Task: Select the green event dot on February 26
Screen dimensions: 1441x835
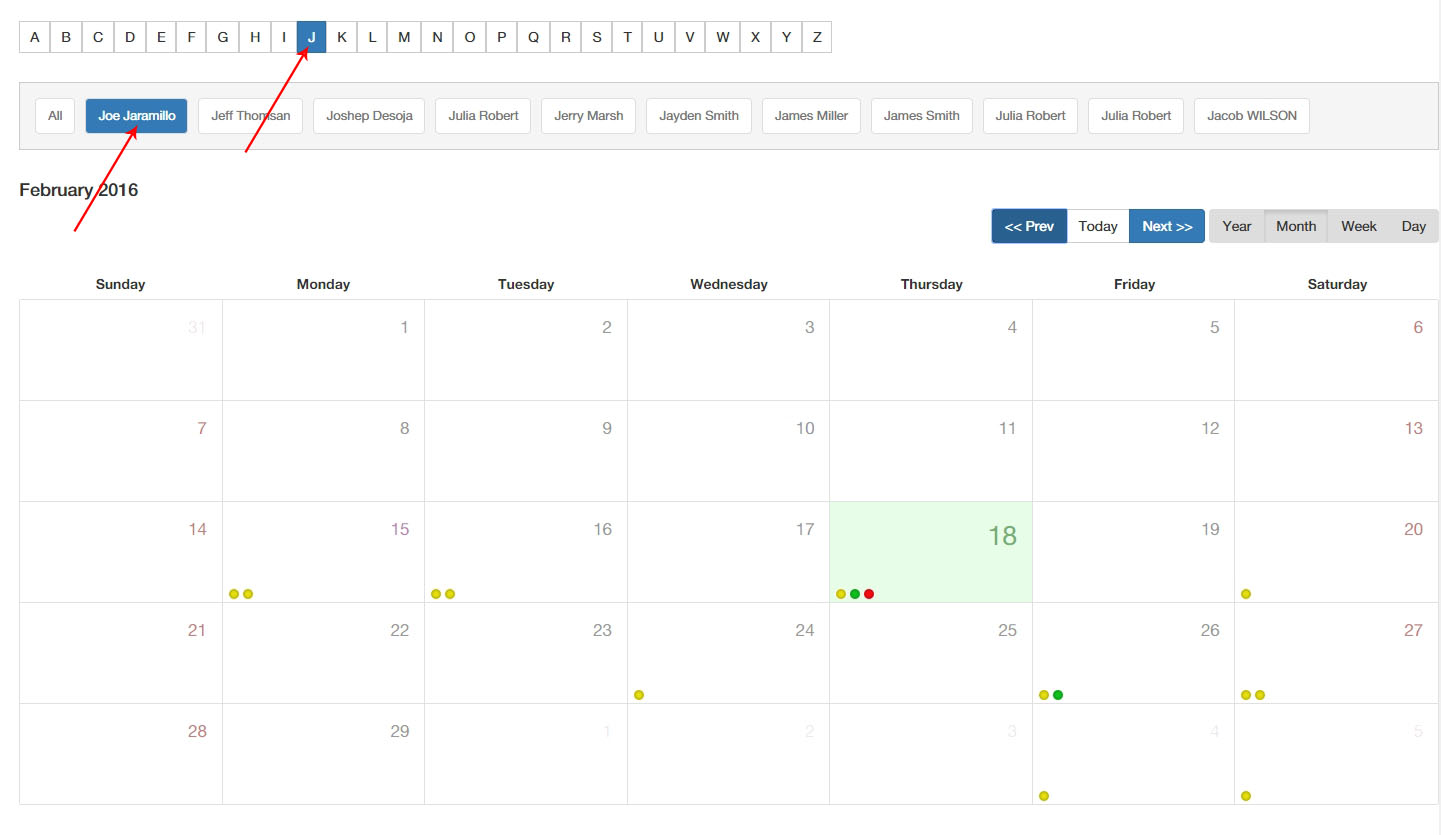Action: [x=1058, y=695]
